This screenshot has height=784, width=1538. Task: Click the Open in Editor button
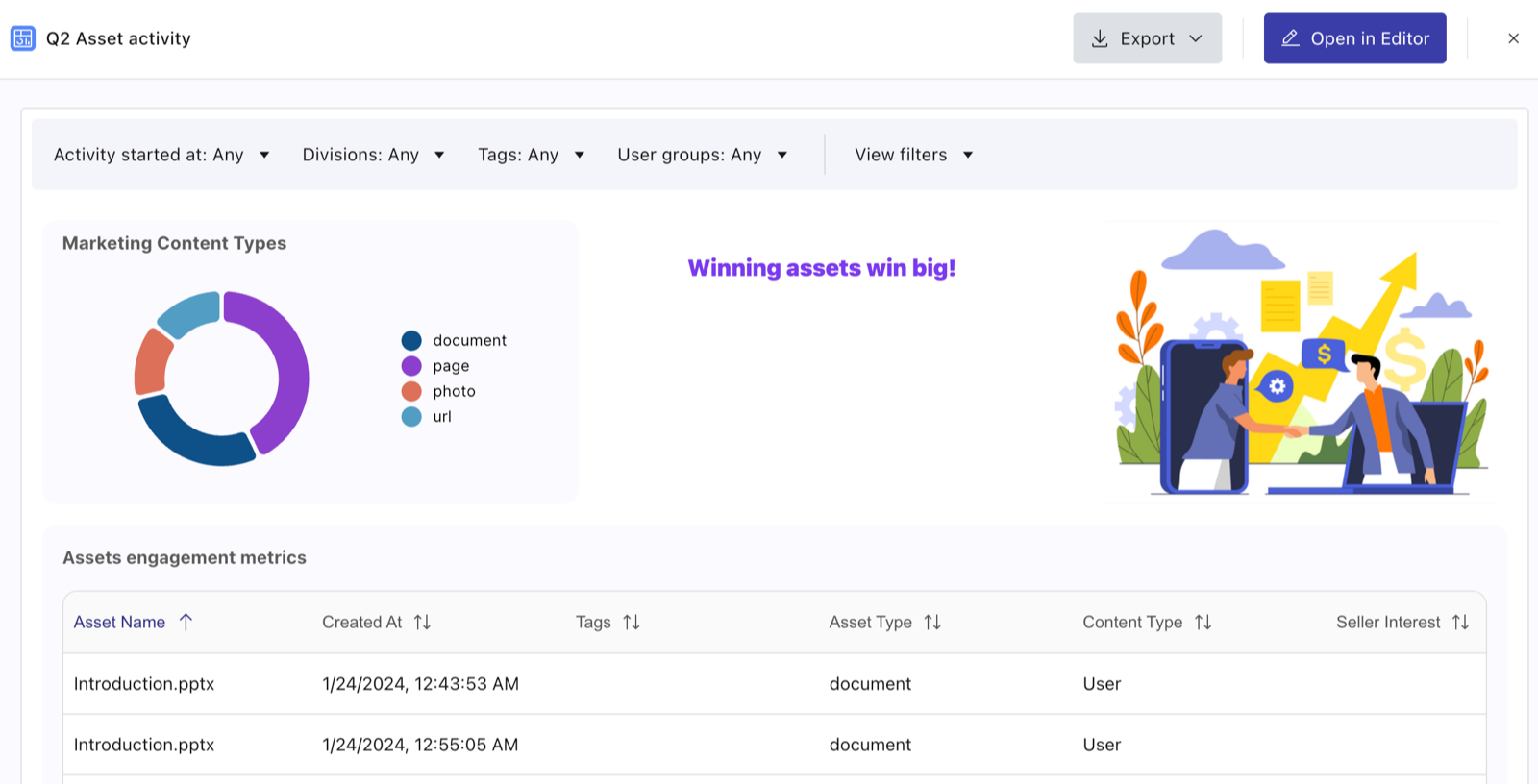click(x=1354, y=38)
